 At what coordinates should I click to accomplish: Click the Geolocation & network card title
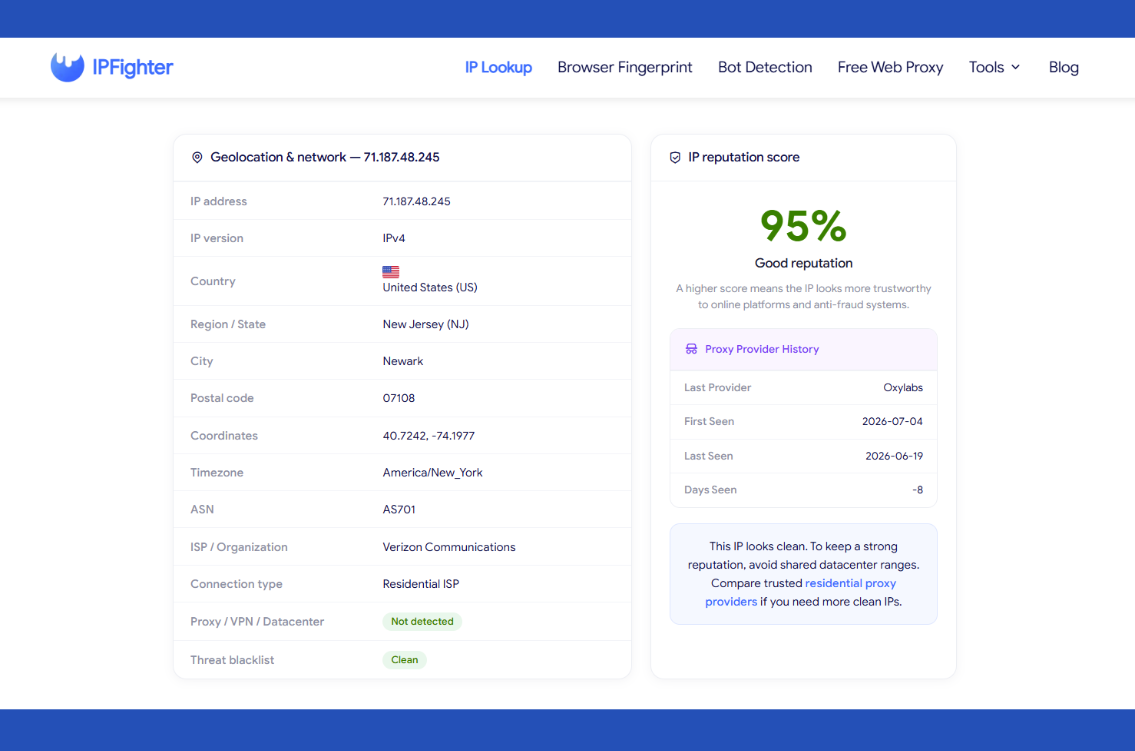point(324,157)
